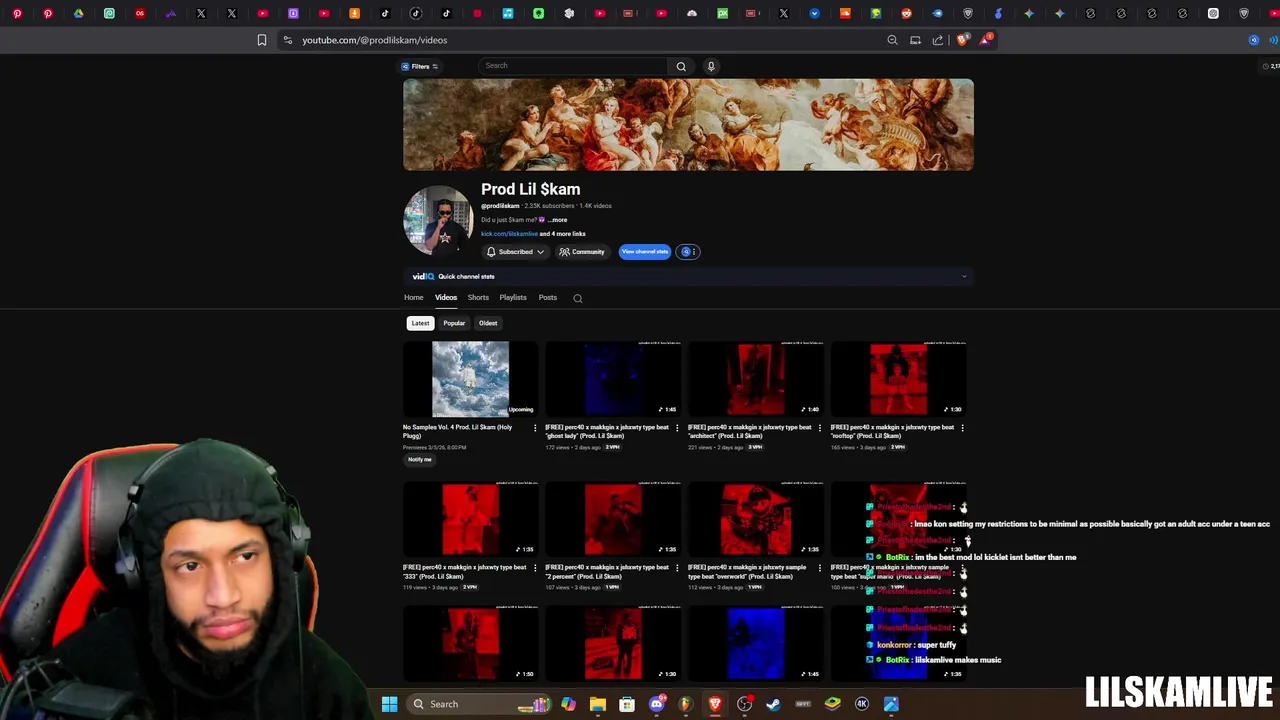Screen dimensions: 1280x720
Task: Switch to the Shorts tab
Action: coord(478,298)
